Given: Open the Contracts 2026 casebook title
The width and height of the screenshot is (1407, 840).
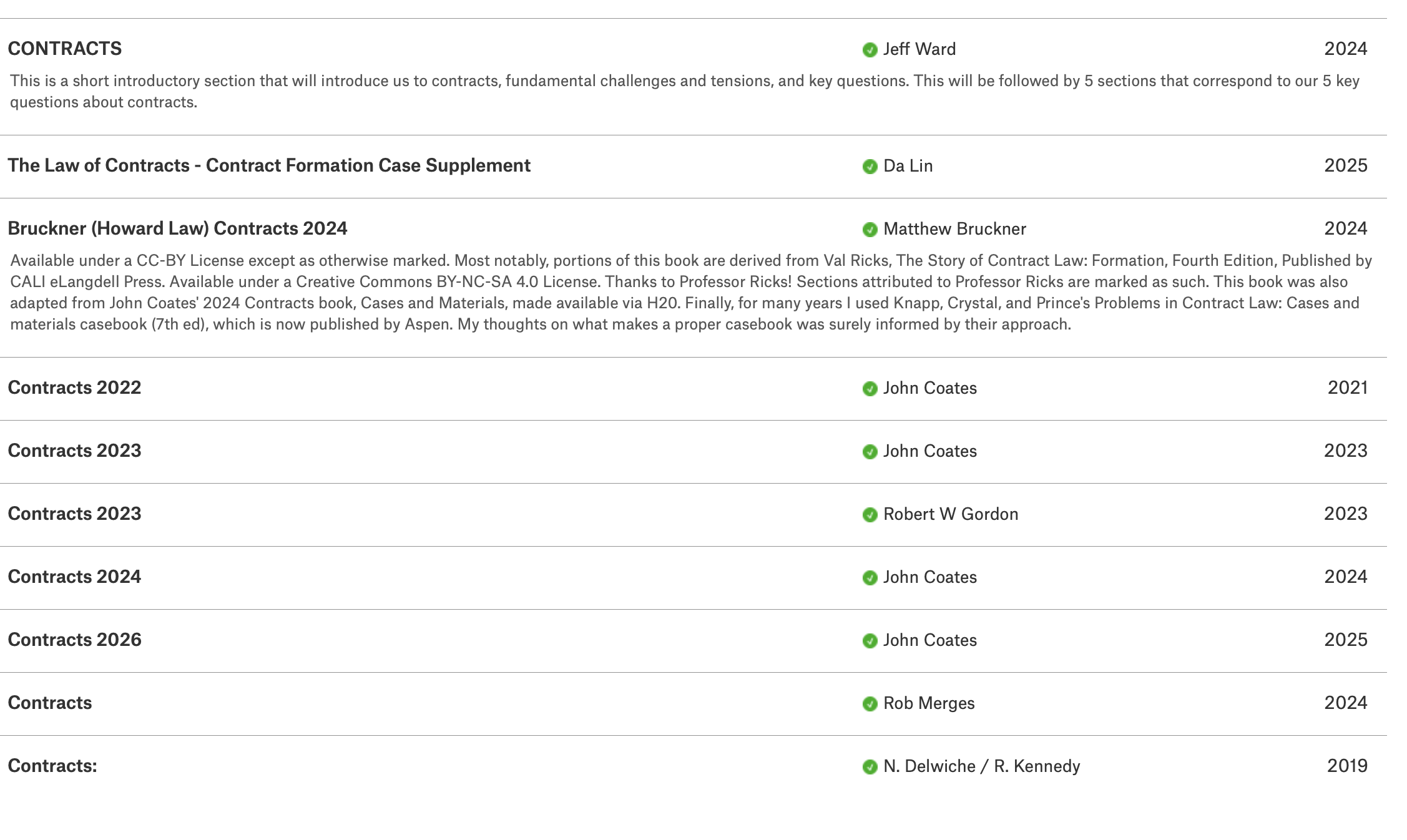Looking at the screenshot, I should click(x=74, y=640).
